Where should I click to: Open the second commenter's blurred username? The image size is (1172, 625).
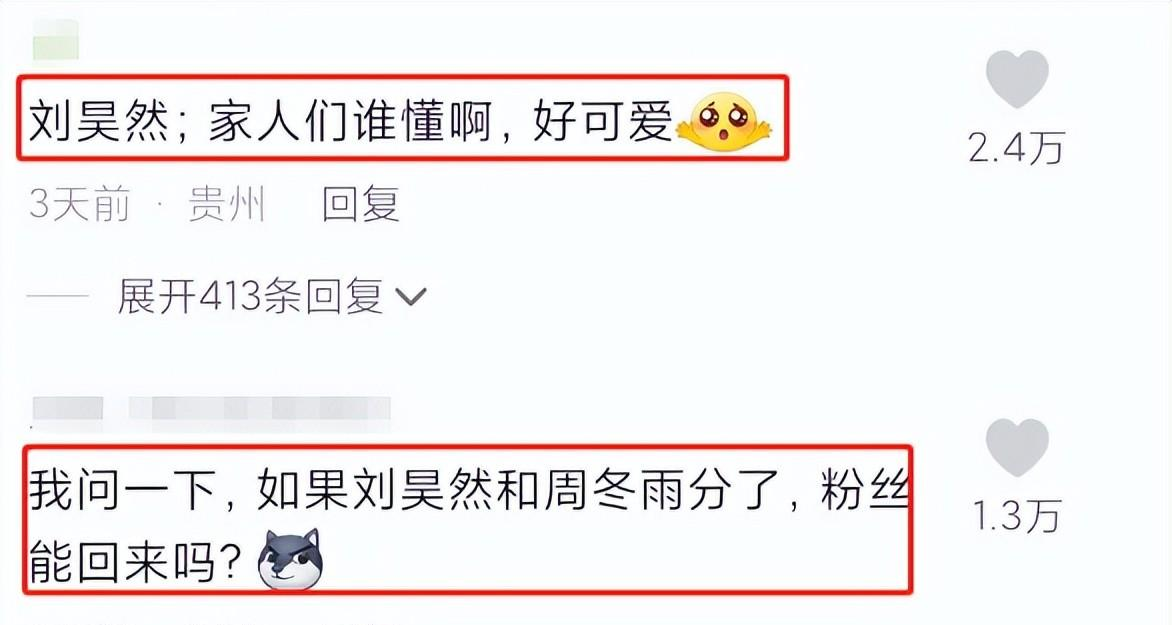(259, 409)
